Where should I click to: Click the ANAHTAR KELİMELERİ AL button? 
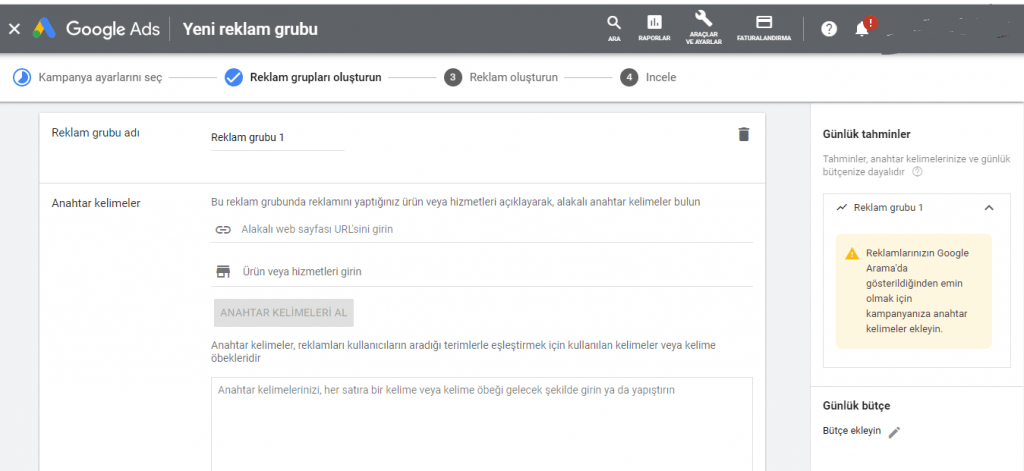[x=283, y=312]
